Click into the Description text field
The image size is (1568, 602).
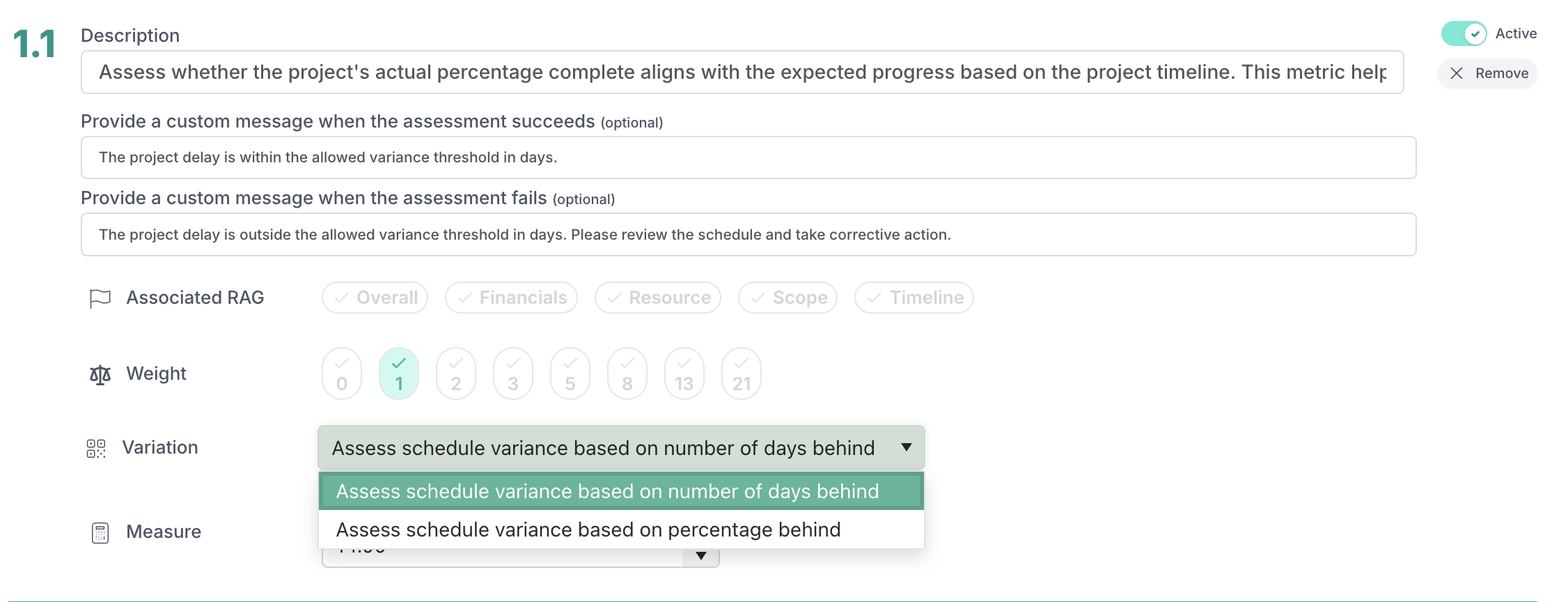coord(742,72)
